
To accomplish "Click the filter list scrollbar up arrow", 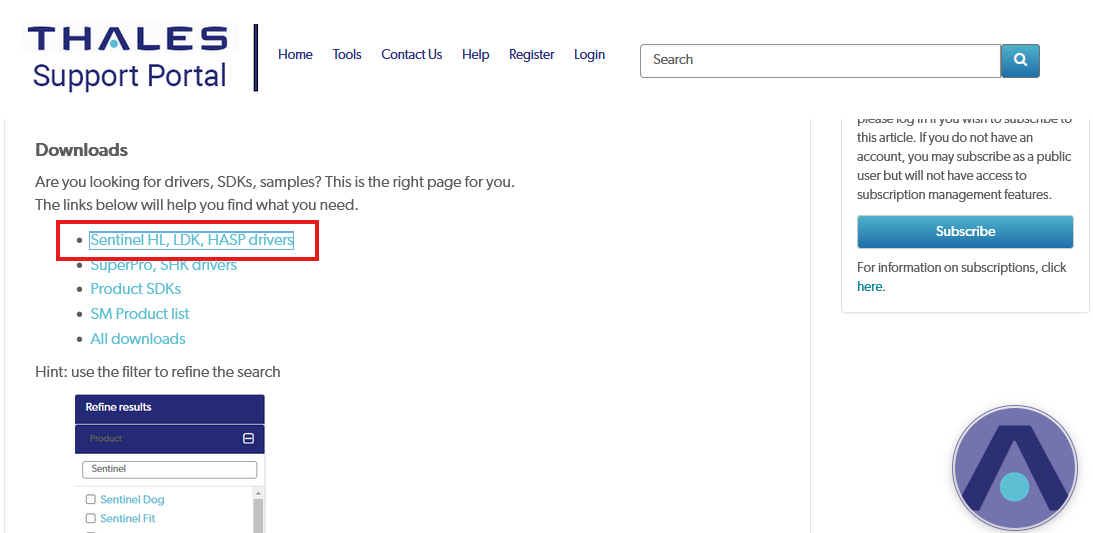I will coord(258,493).
